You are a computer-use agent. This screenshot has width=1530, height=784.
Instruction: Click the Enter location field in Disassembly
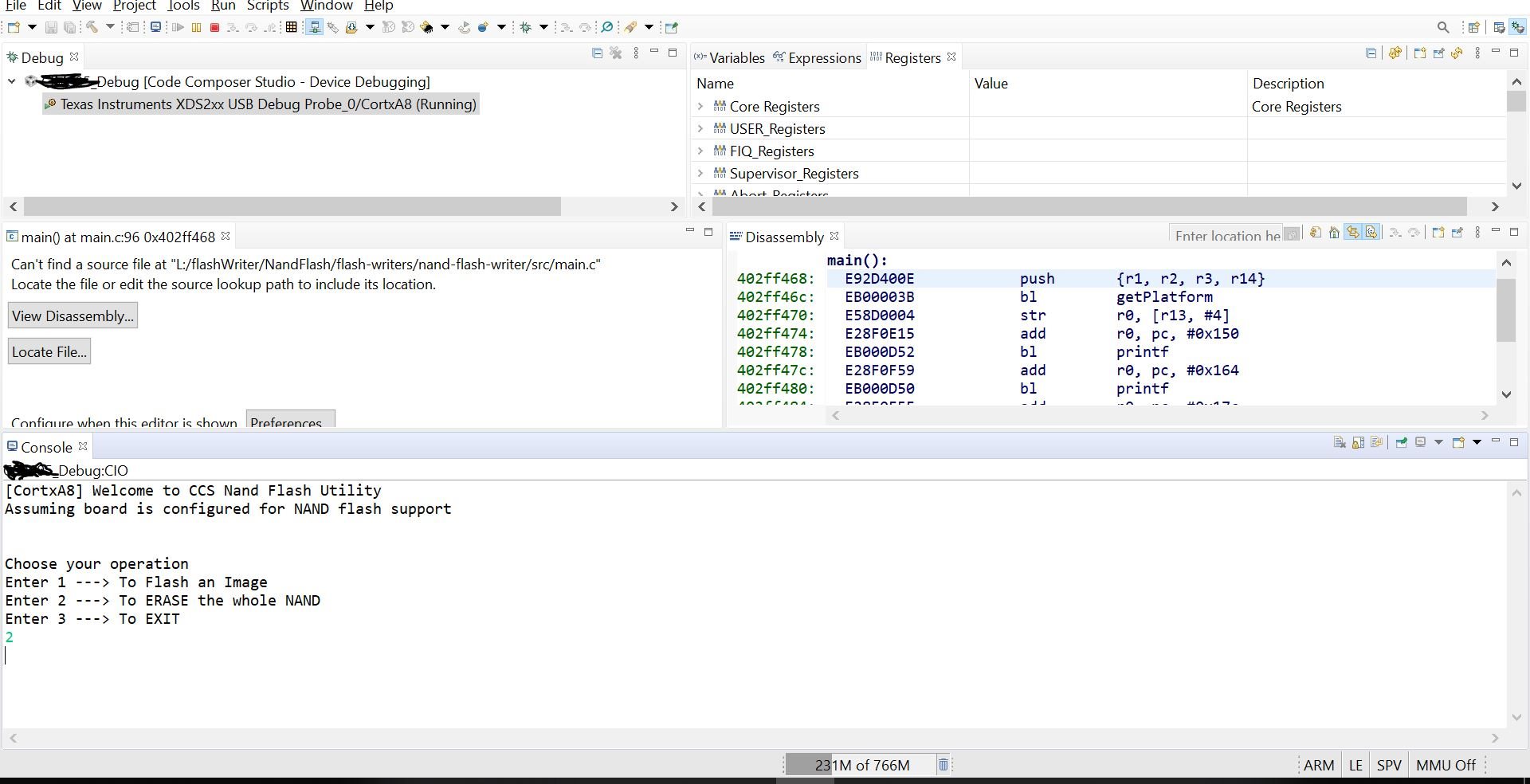(x=1227, y=236)
